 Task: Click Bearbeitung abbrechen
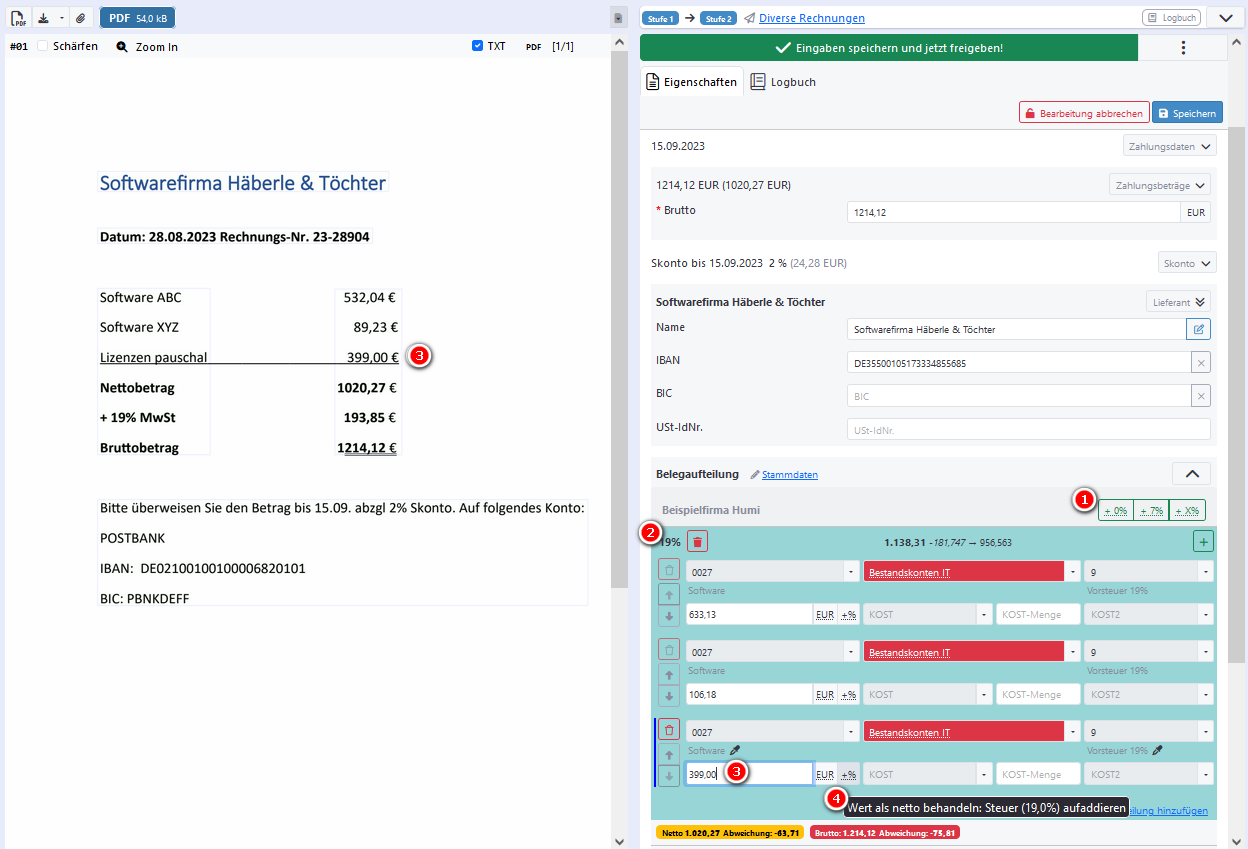click(x=1083, y=113)
